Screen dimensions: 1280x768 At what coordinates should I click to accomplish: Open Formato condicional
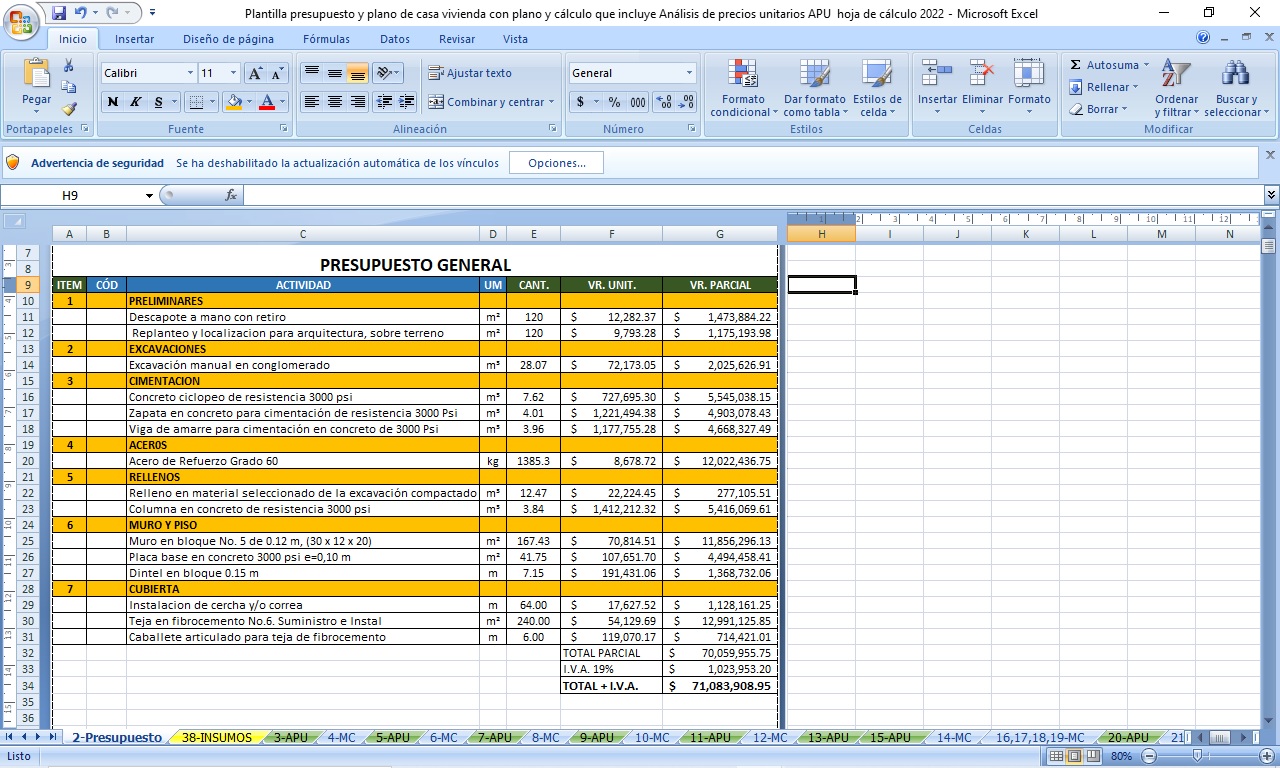click(744, 88)
